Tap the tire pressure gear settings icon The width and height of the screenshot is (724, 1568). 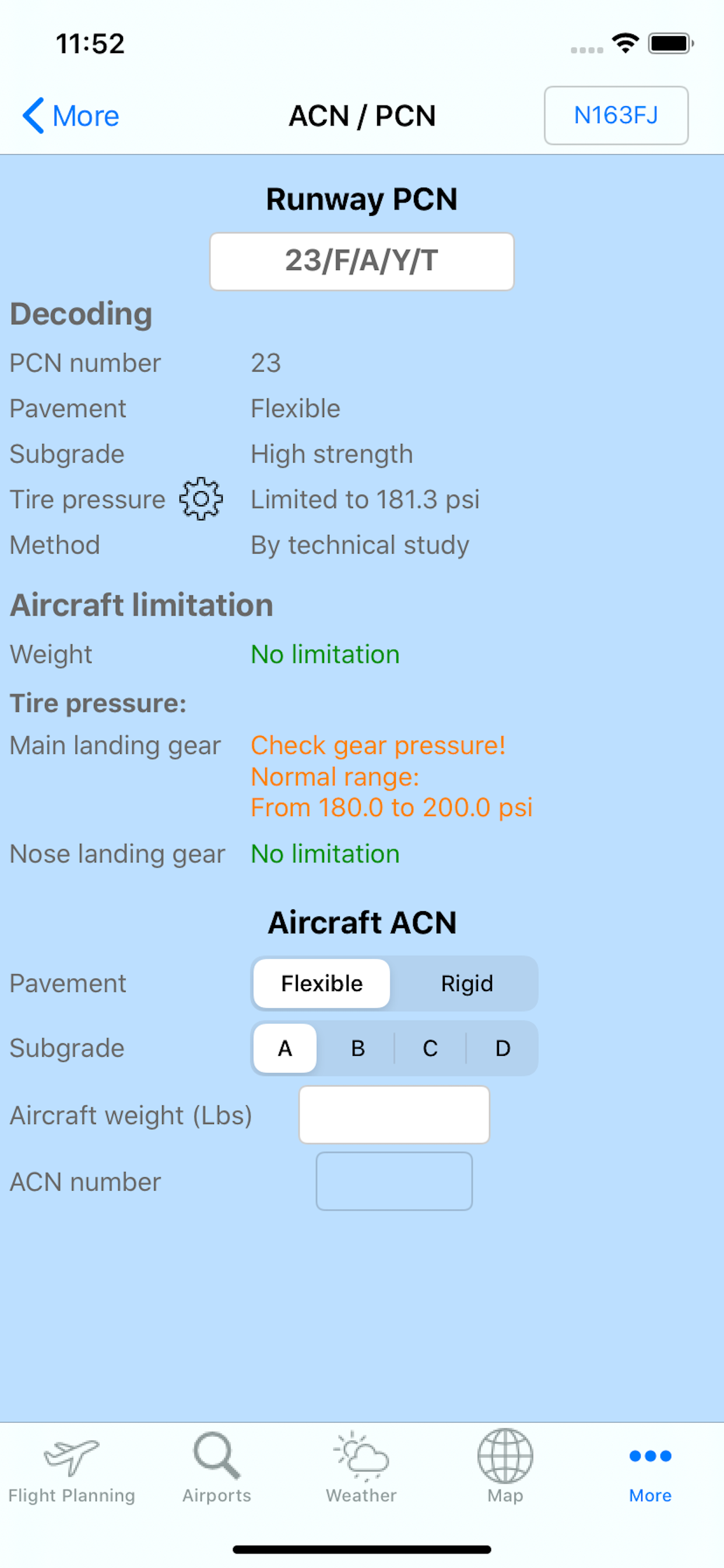click(x=201, y=499)
